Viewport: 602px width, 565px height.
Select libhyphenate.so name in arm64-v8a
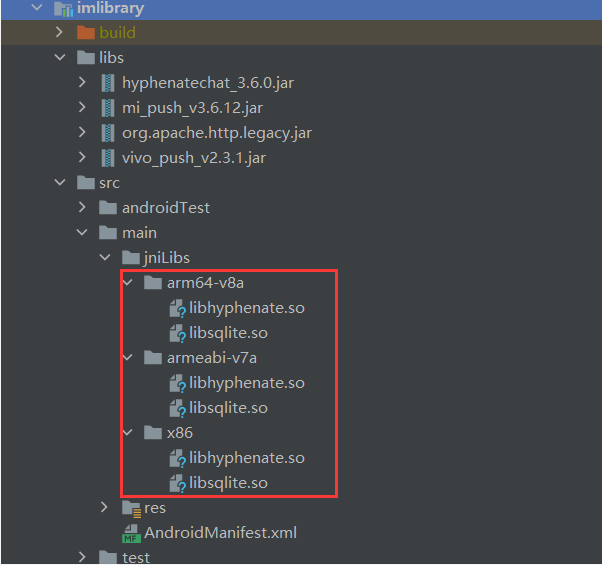click(247, 308)
